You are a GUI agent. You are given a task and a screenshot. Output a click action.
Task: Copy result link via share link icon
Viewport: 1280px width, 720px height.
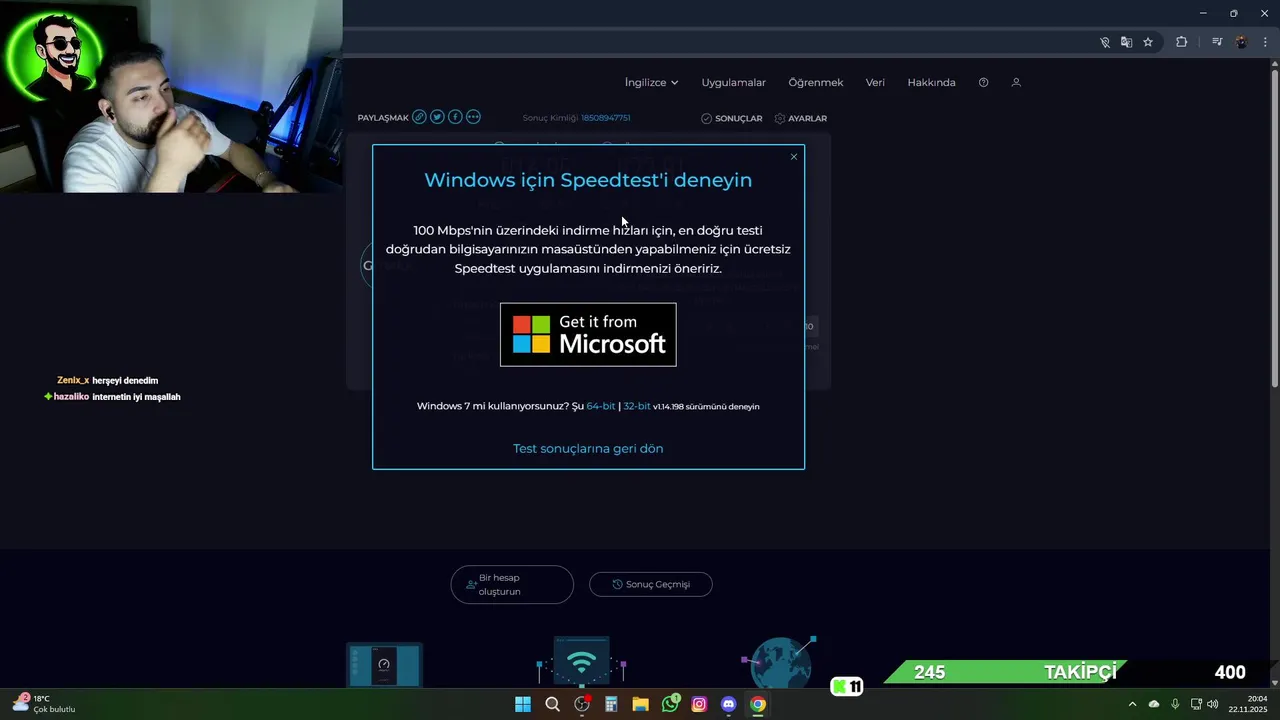tap(419, 117)
